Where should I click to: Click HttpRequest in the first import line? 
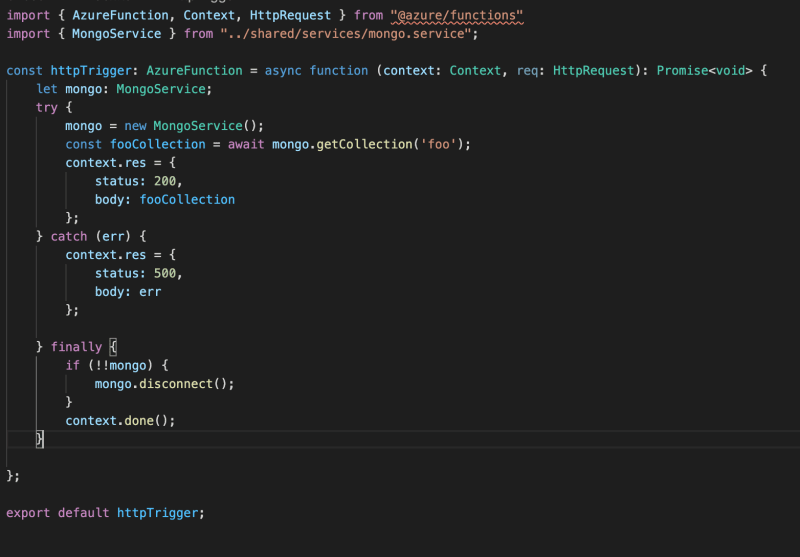point(290,16)
